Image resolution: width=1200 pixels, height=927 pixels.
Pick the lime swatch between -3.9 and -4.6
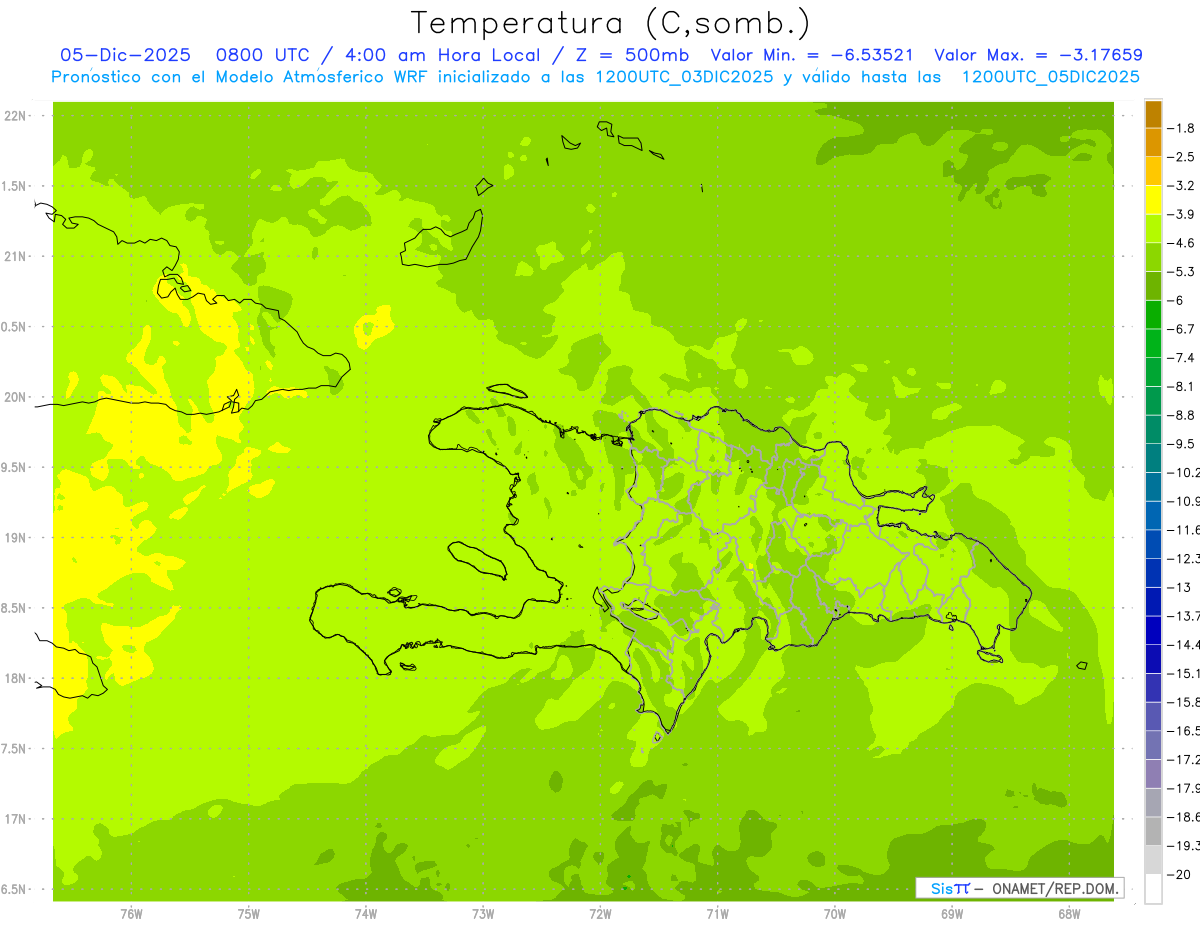1153,228
